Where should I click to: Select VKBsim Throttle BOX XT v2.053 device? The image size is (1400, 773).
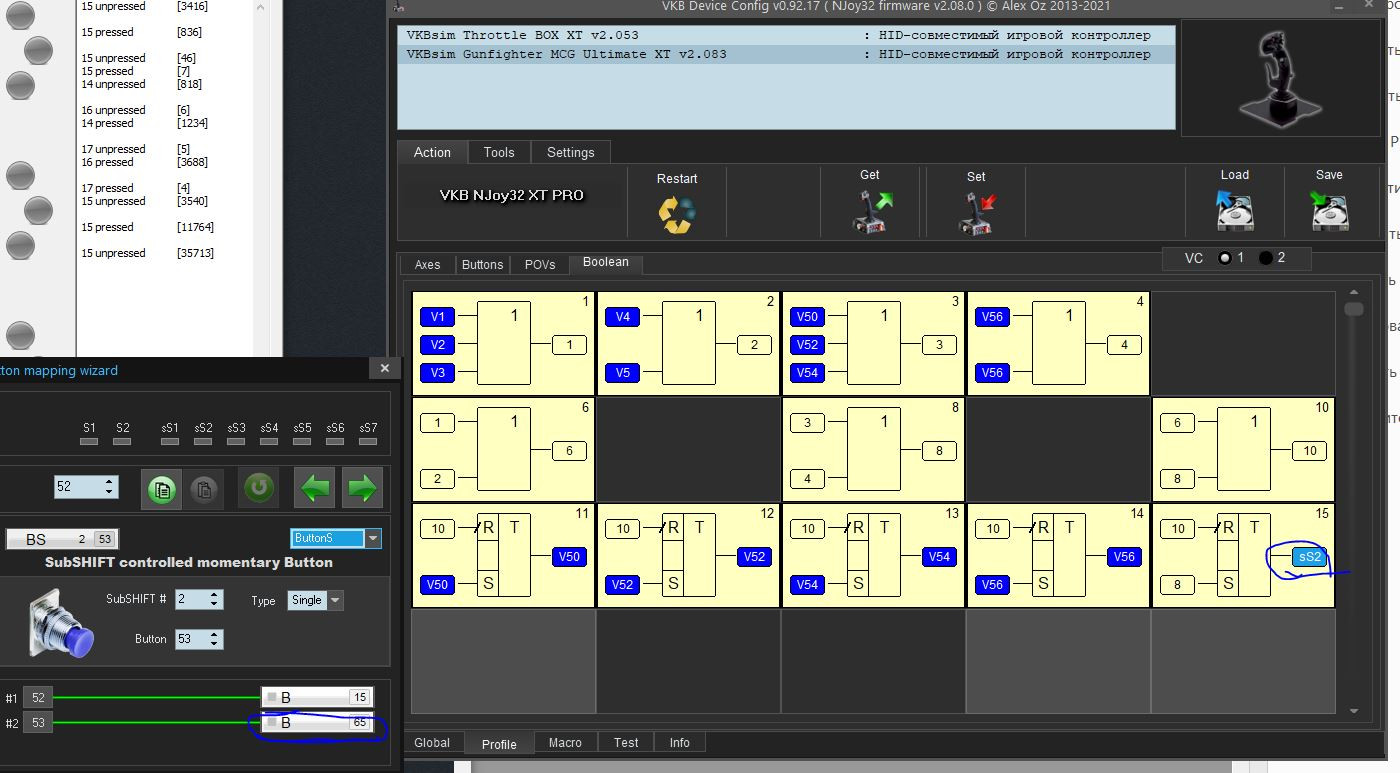pos(786,35)
